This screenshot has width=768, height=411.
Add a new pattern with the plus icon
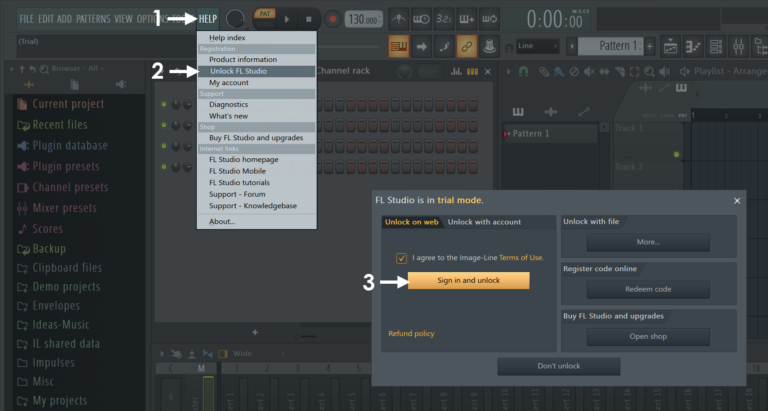tap(649, 47)
